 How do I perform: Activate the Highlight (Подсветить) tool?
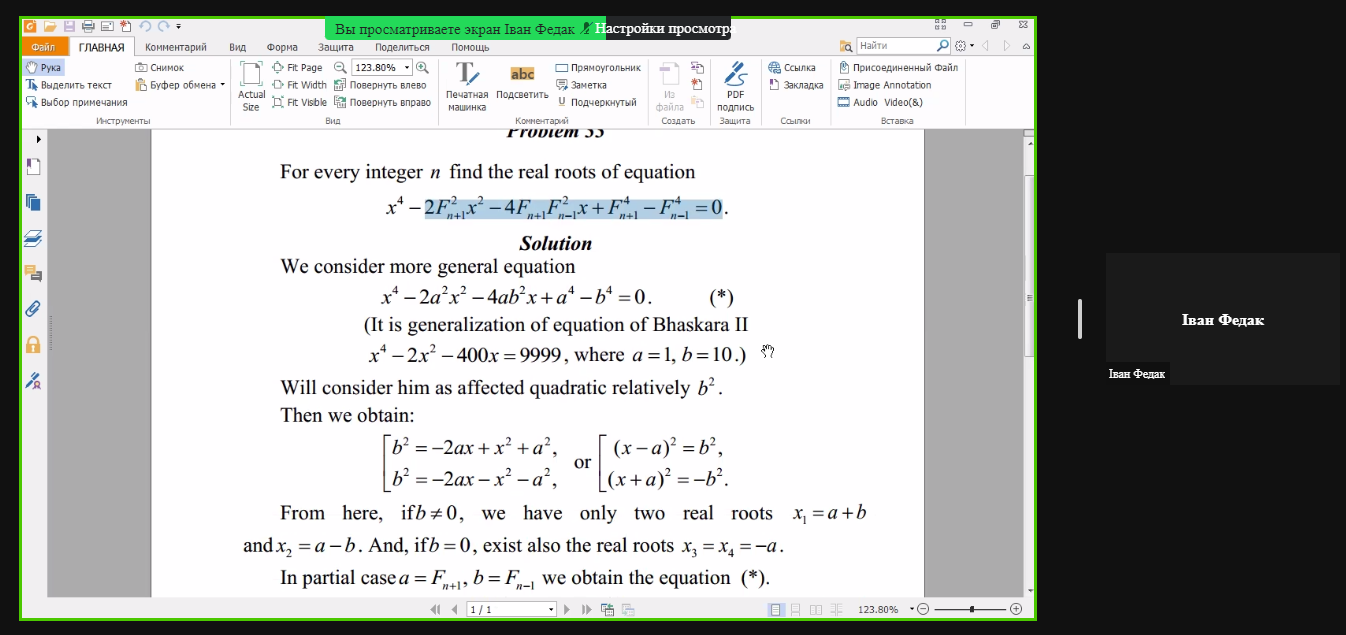(x=522, y=86)
